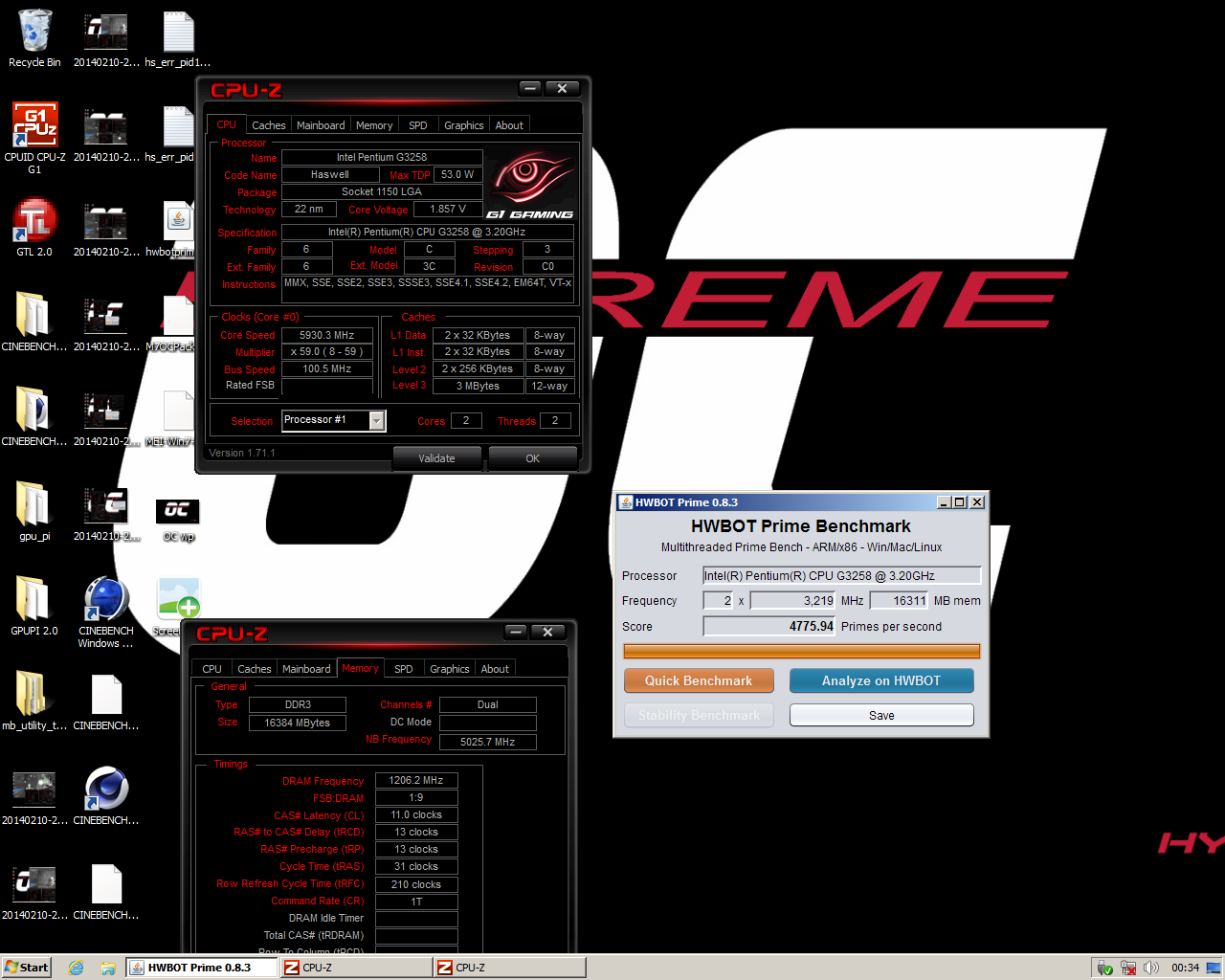Click the Command Rate value 1T

416,902
